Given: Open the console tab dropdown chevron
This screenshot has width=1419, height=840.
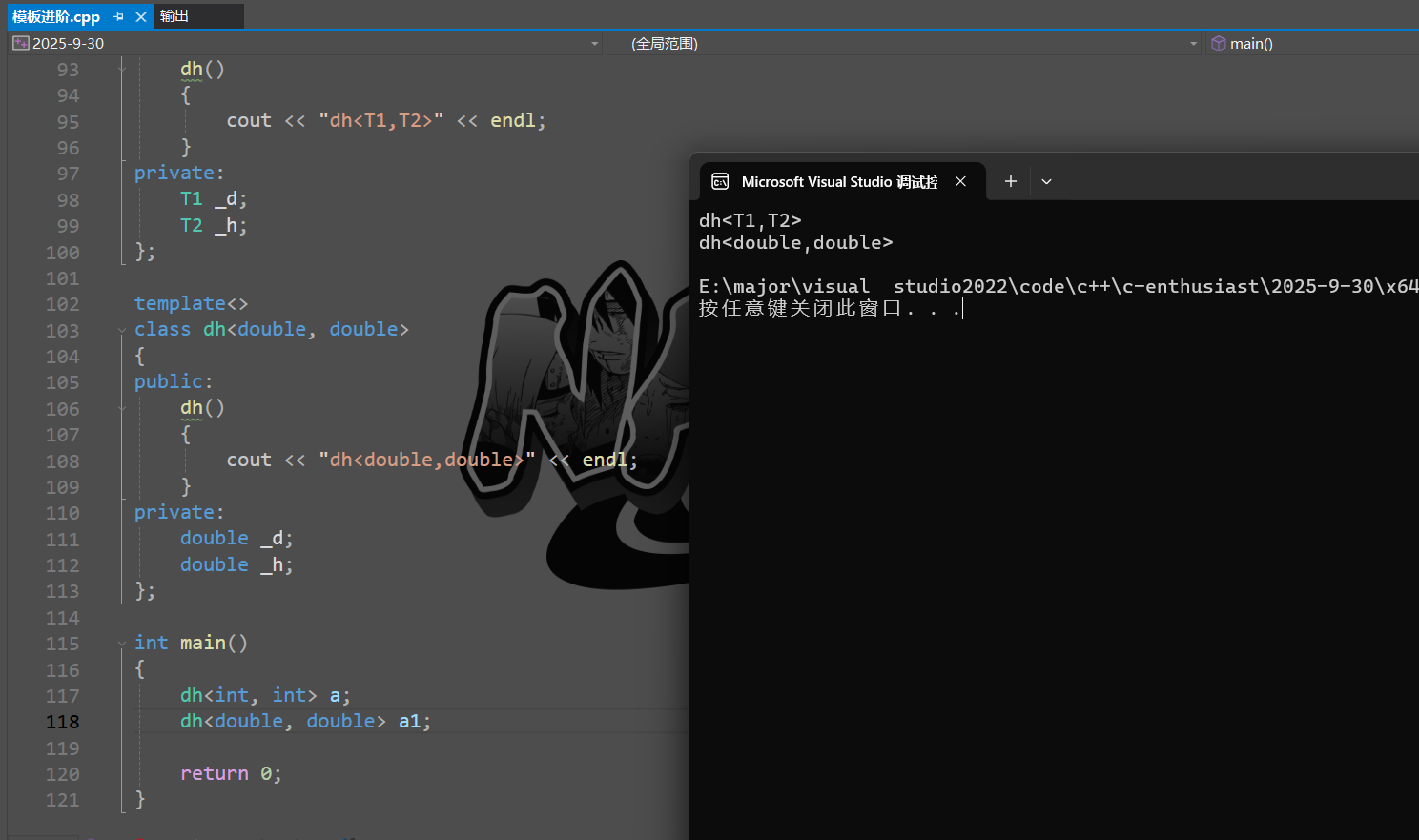Looking at the screenshot, I should [1046, 181].
